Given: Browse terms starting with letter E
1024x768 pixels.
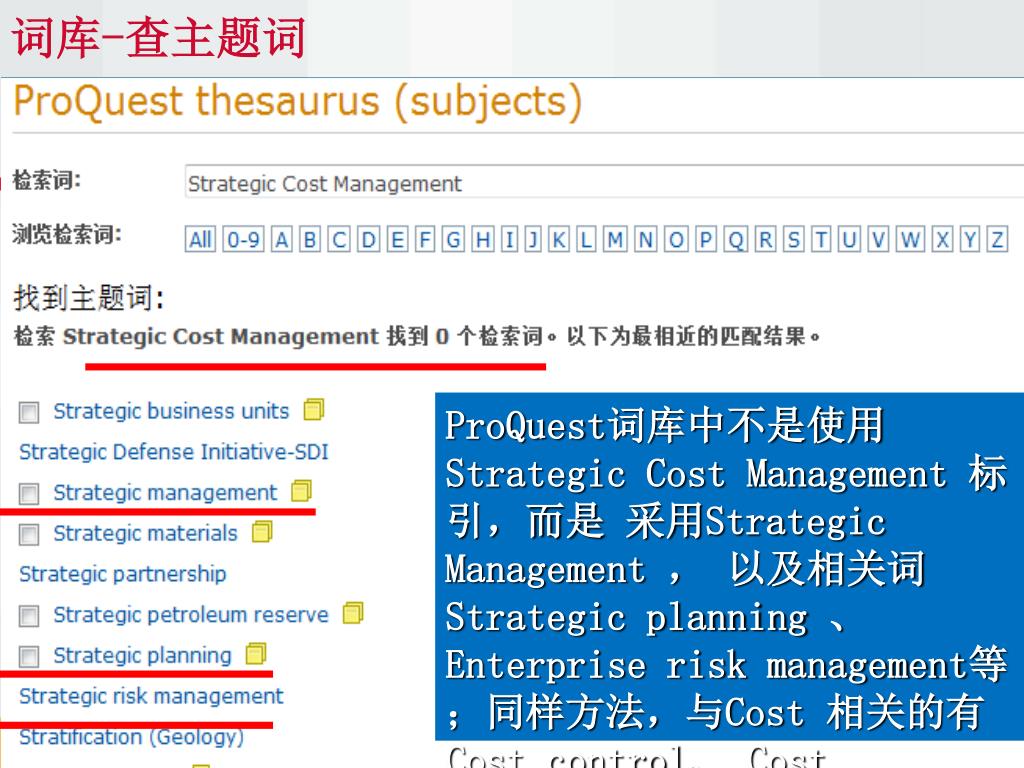Looking at the screenshot, I should 396,240.
